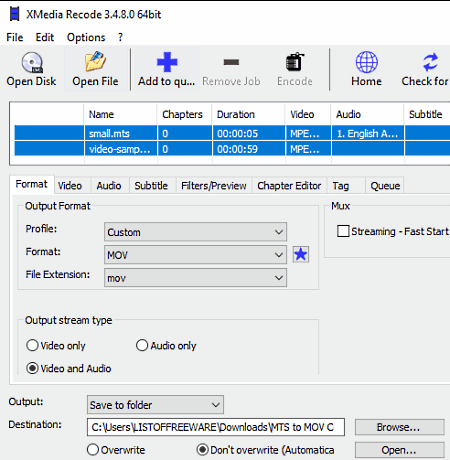This screenshot has height=460, width=450.
Task: Open Home globe icon
Action: click(x=366, y=62)
